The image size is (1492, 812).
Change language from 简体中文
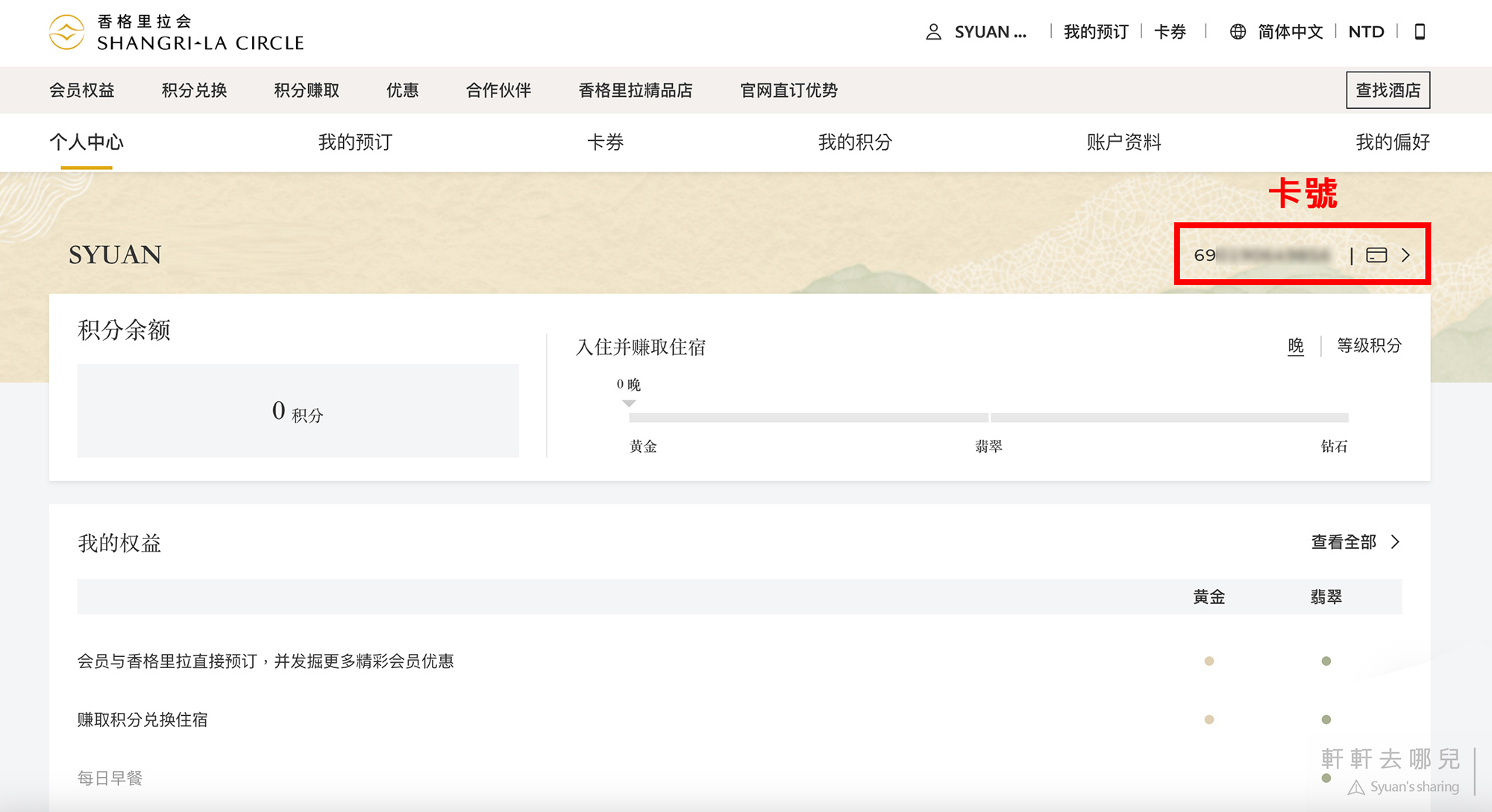[1291, 32]
